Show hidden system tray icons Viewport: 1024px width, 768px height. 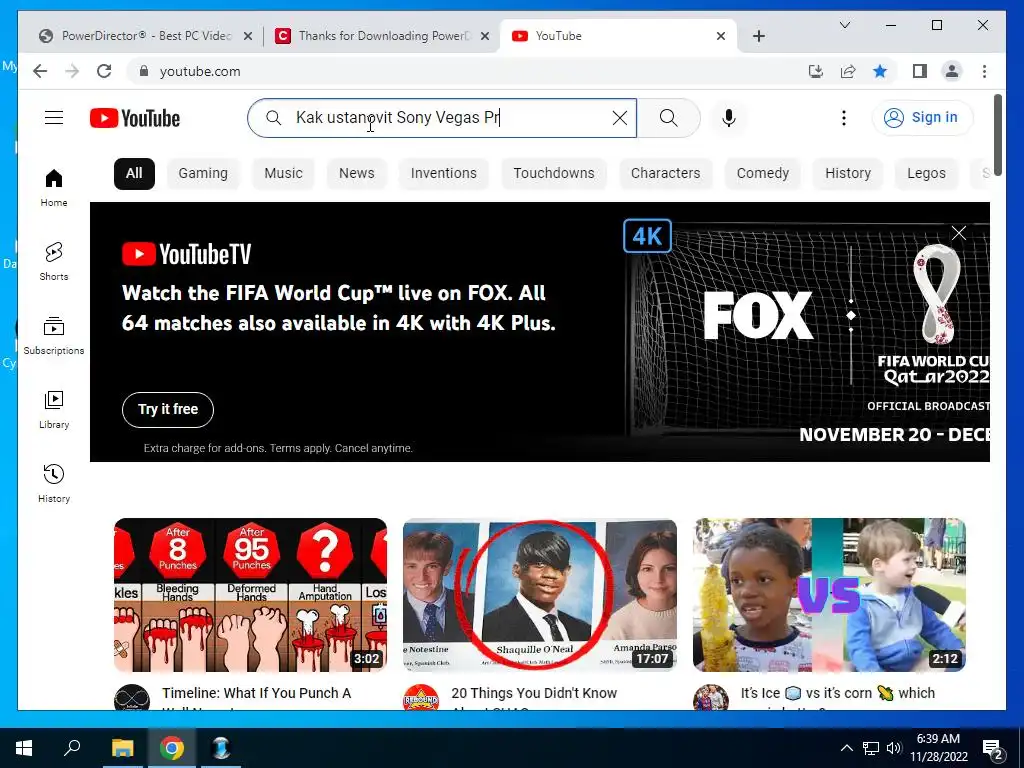[x=846, y=748]
